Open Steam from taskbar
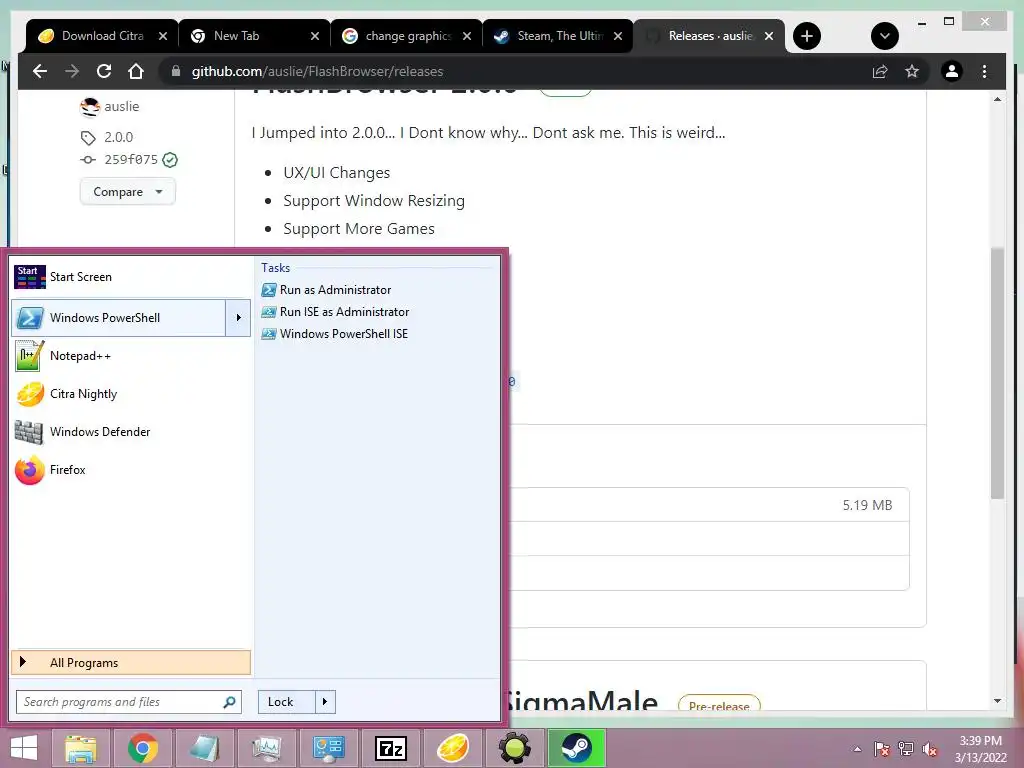 click(577, 748)
